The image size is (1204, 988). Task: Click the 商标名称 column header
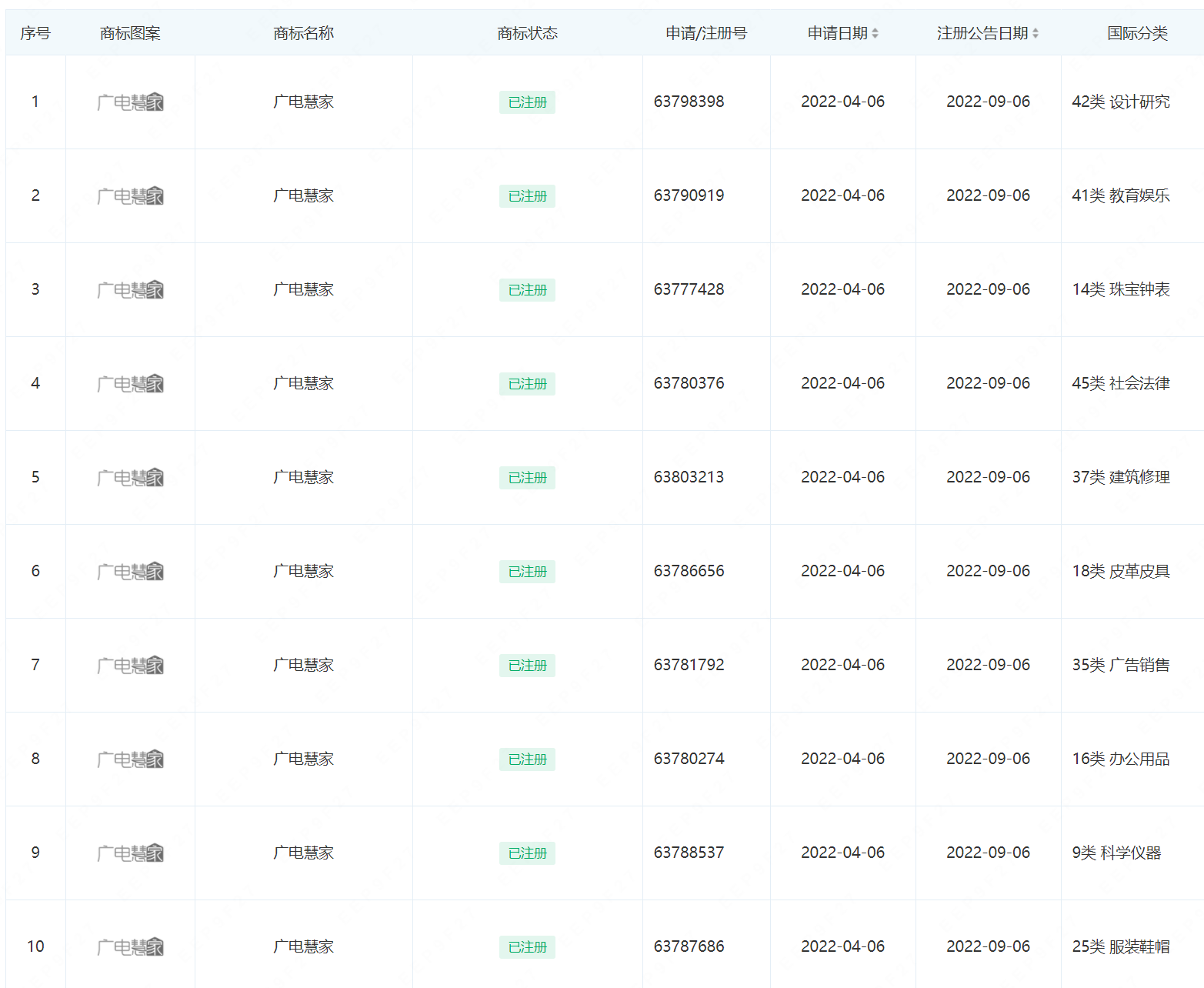[304, 33]
